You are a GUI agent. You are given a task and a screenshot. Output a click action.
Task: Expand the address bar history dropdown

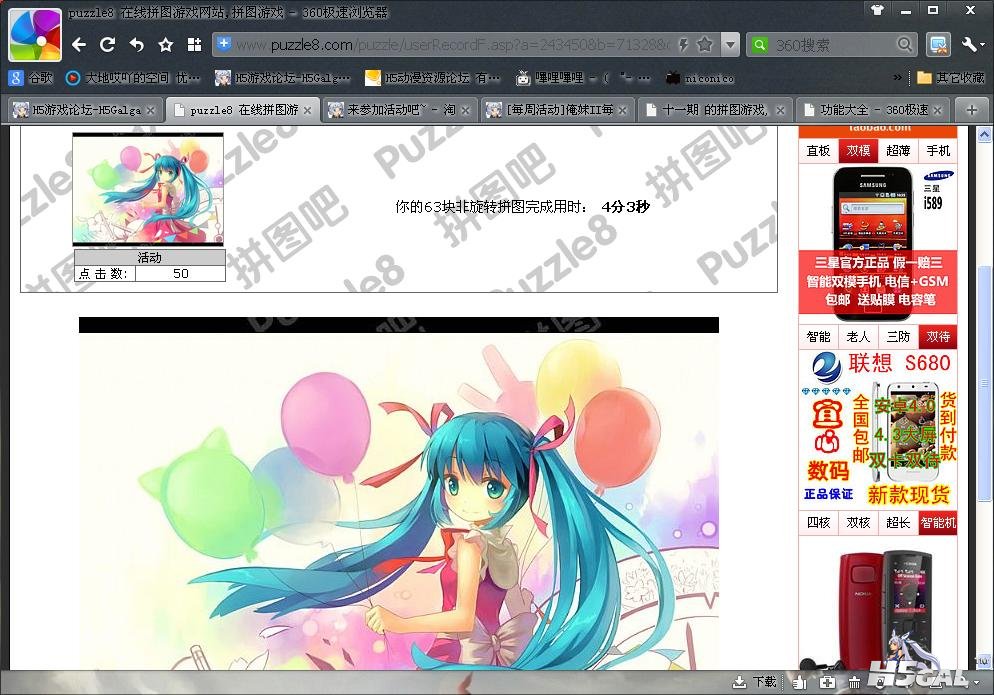731,44
